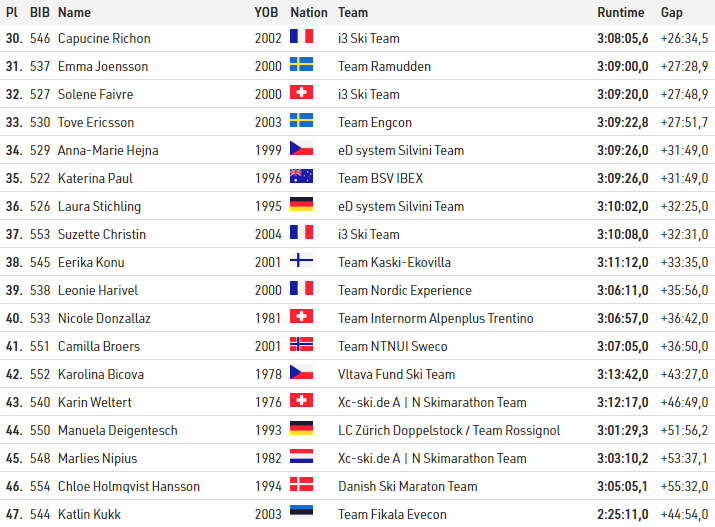Sort by the Gap column header
Image resolution: width=715 pixels, height=527 pixels.
(672, 13)
